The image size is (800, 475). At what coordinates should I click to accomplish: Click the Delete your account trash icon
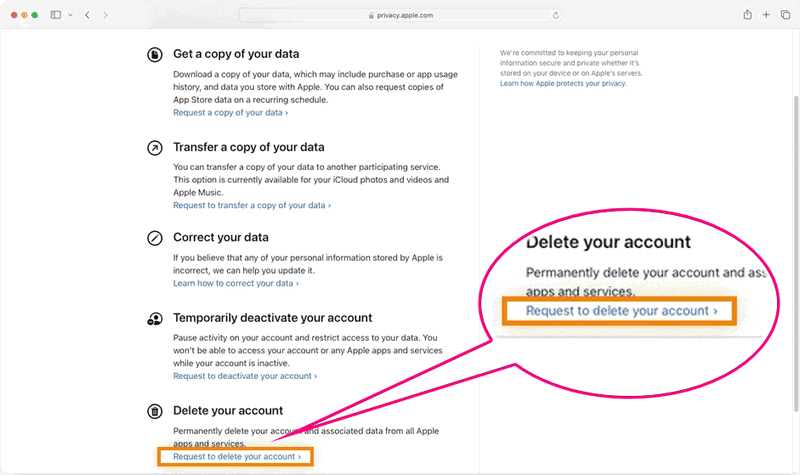coord(155,410)
